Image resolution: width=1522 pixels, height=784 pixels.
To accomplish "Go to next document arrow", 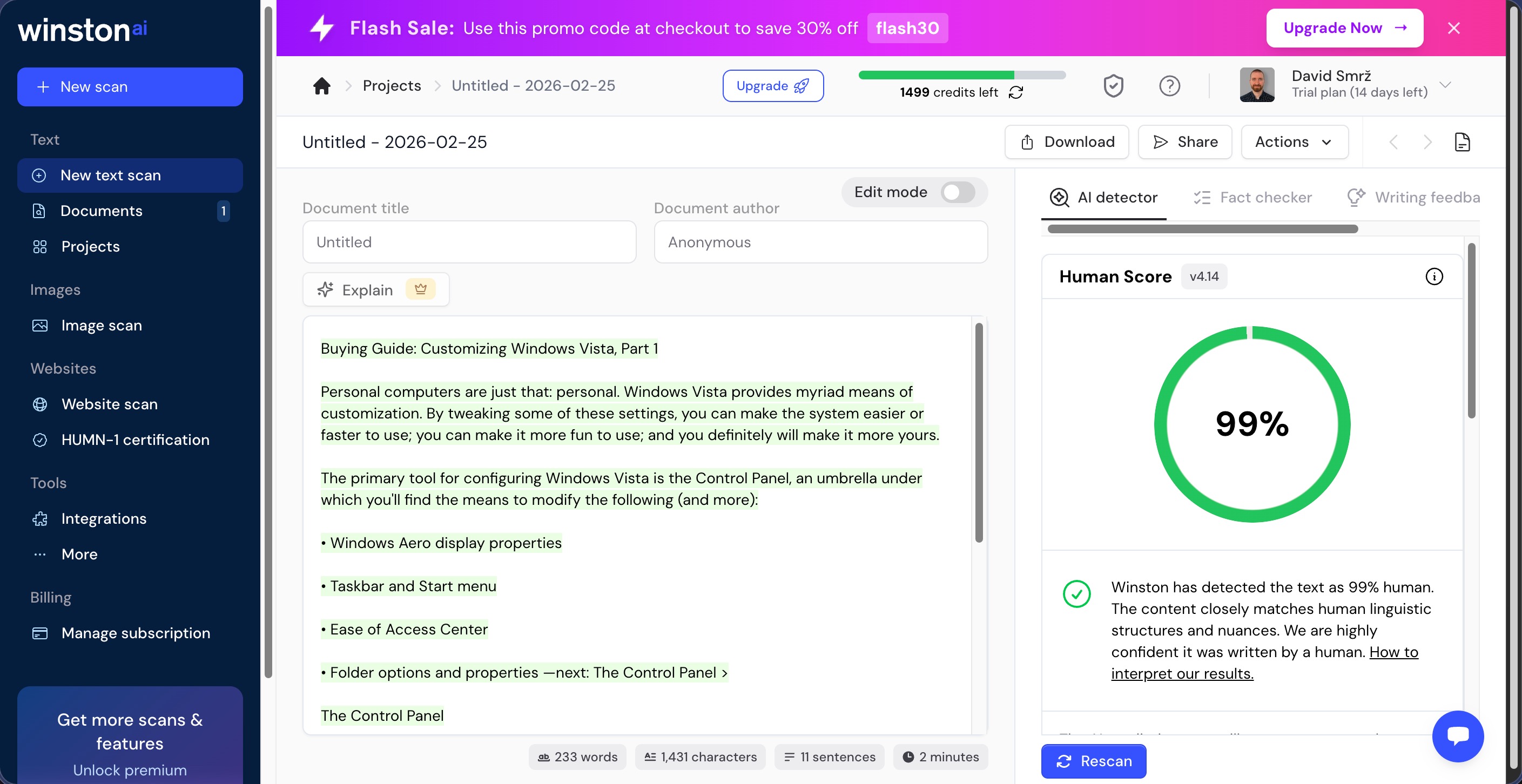I will 1427,142.
